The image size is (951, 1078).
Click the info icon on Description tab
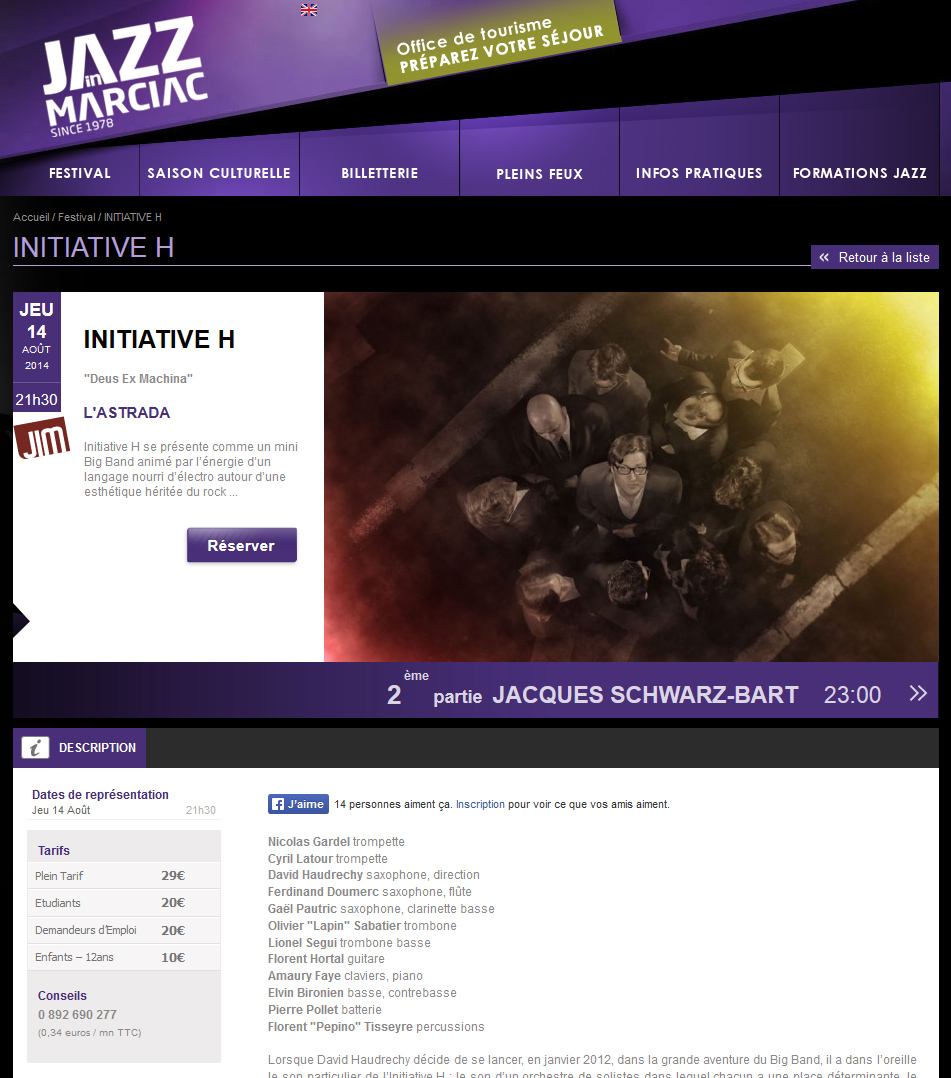coord(36,748)
